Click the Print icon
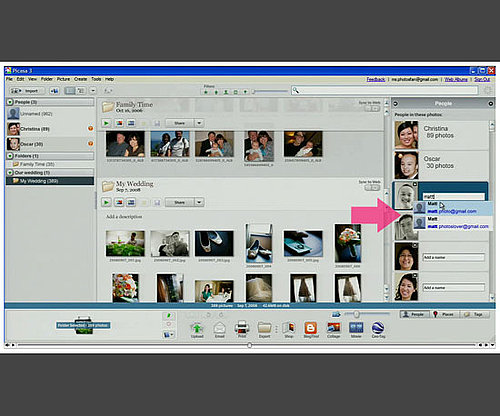The image size is (500, 416). tap(242, 330)
